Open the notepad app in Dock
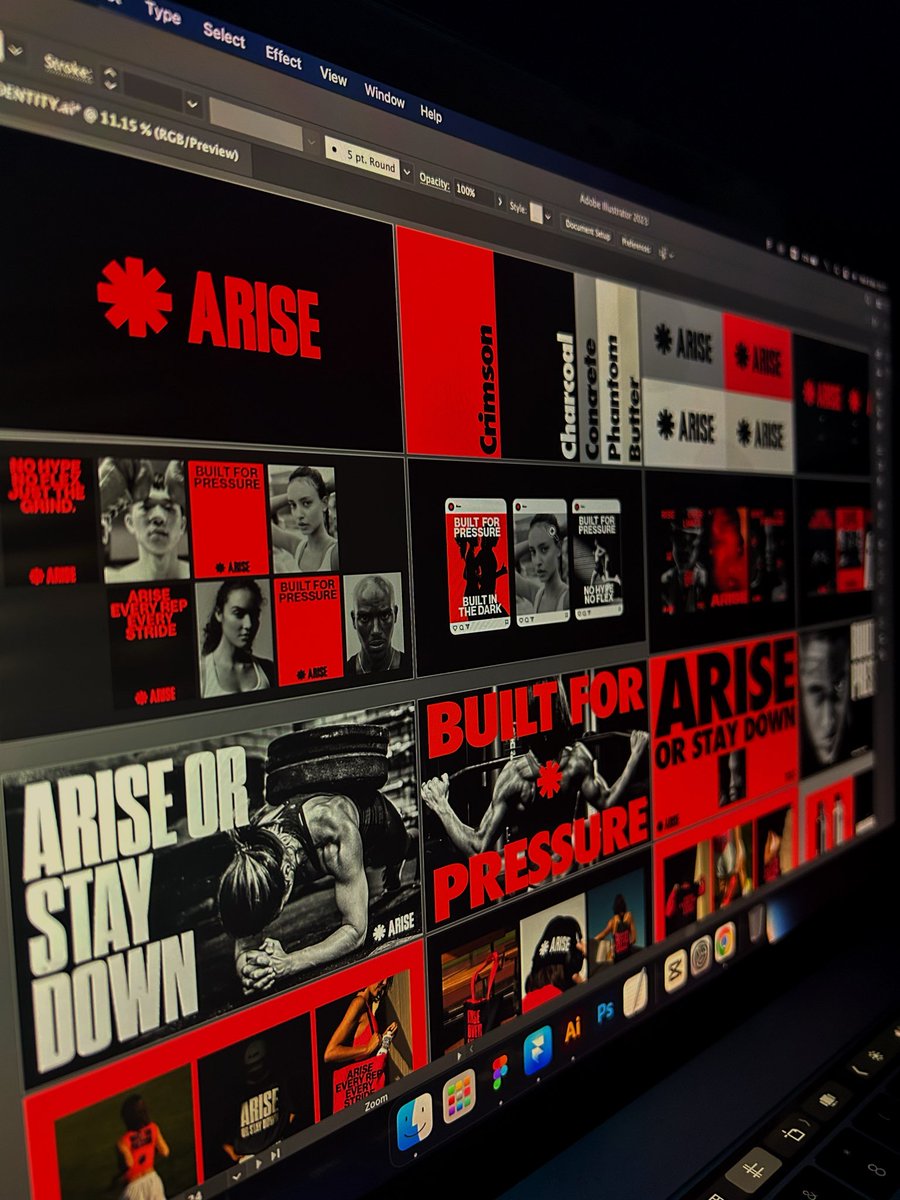Image resolution: width=900 pixels, height=1200 pixels. (x=636, y=993)
